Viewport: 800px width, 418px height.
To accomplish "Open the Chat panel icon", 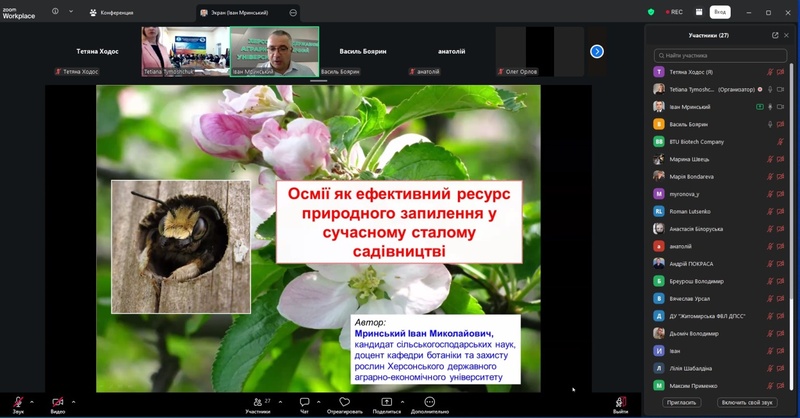I will (305, 402).
